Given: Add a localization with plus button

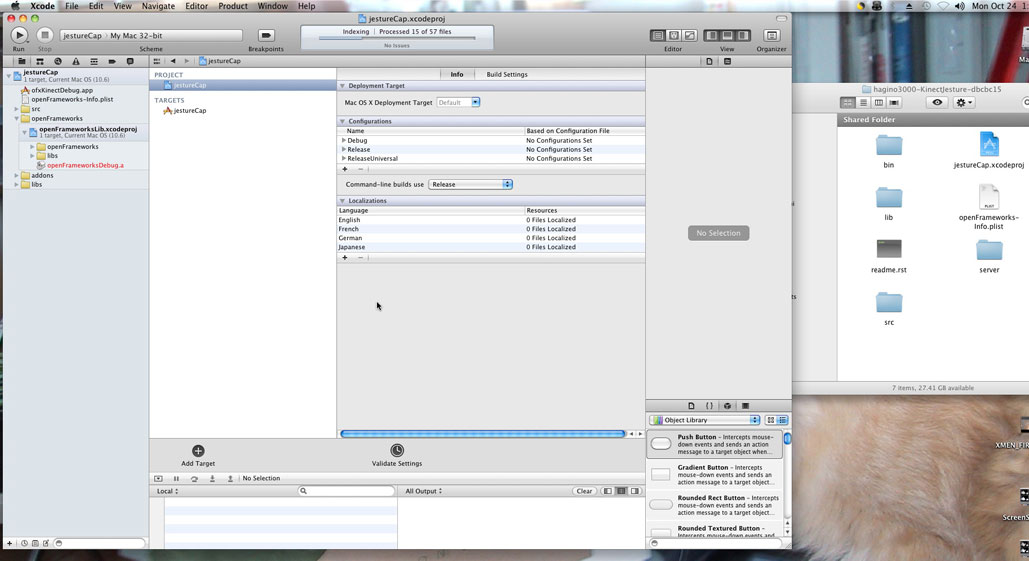Looking at the screenshot, I should point(345,258).
